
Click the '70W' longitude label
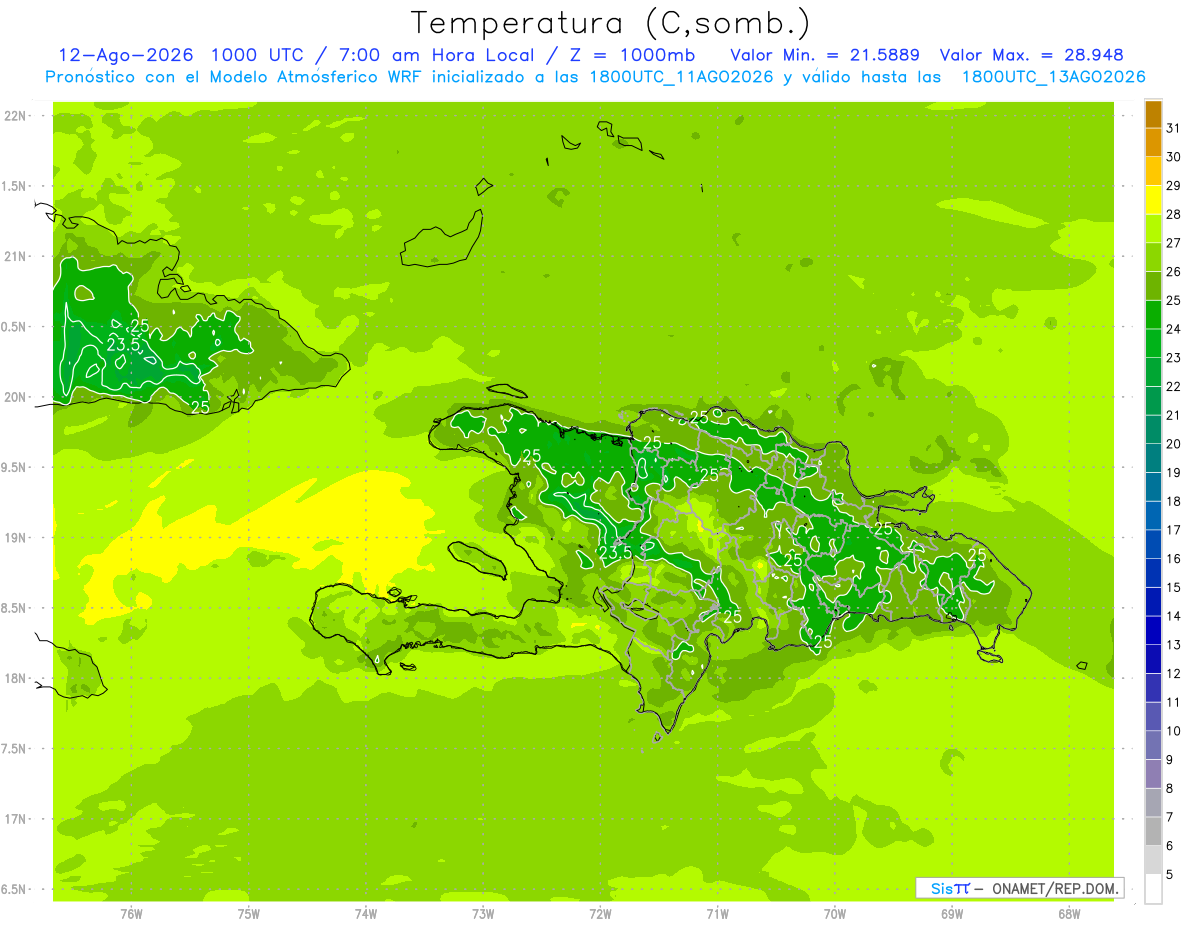(x=835, y=913)
